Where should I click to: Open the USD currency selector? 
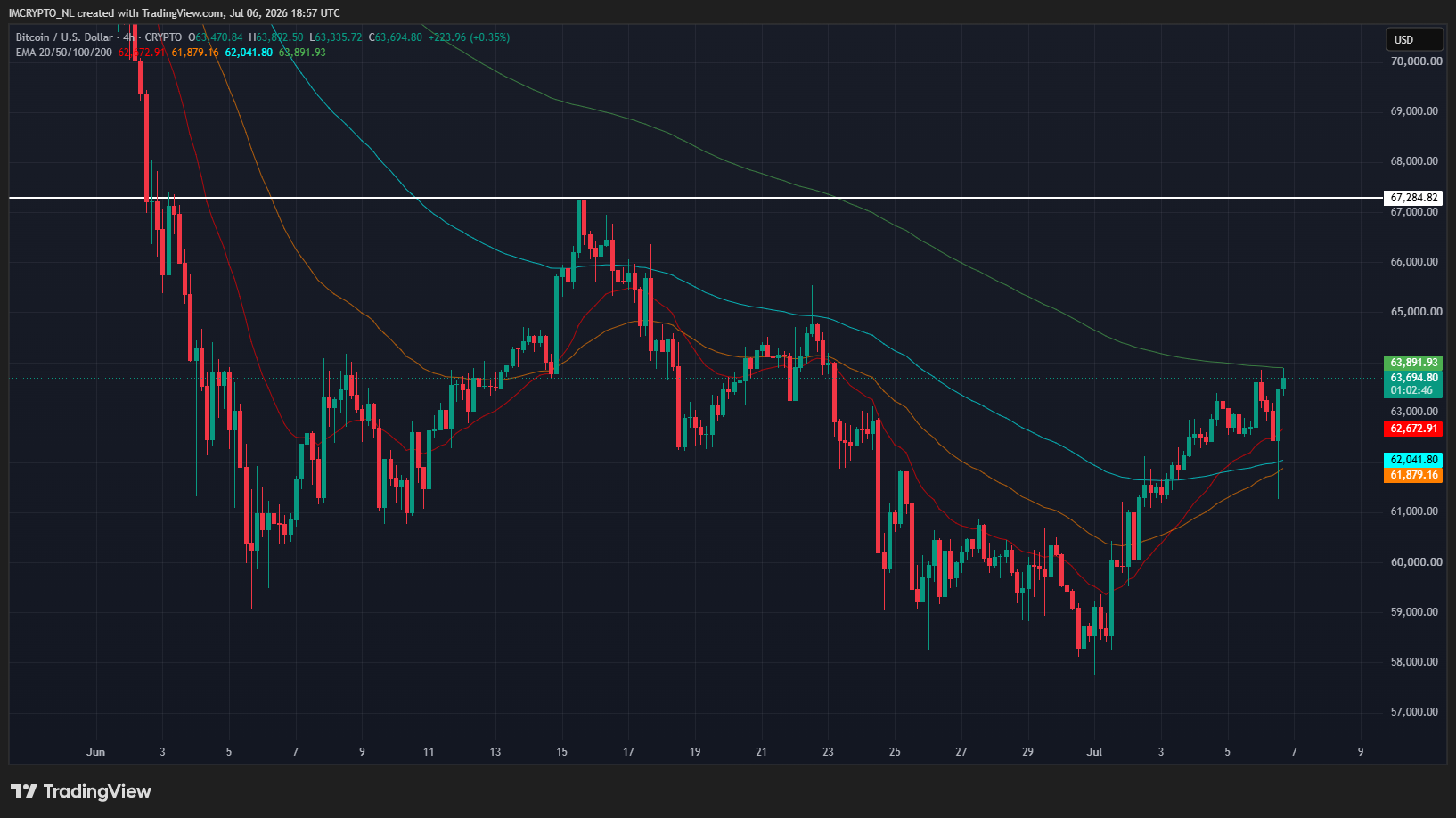pos(1414,39)
